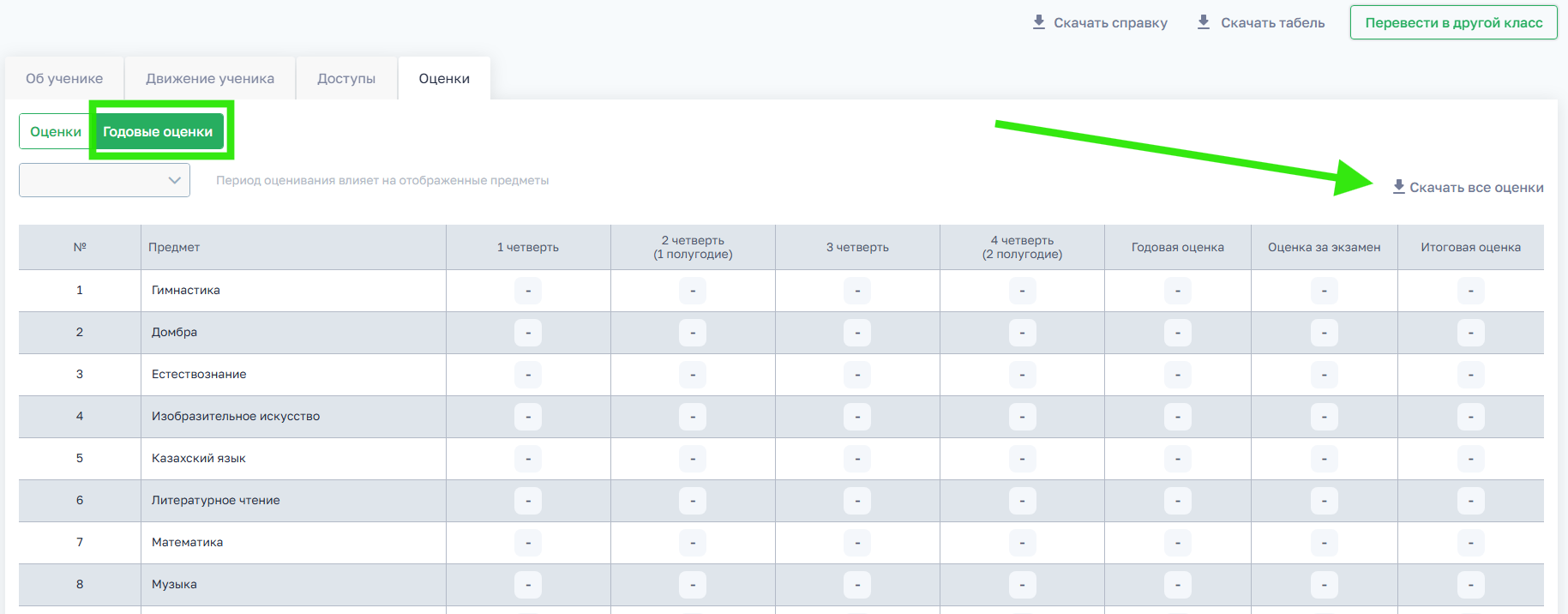Click chevron arrow of period selector
The image size is (1568, 614).
[x=174, y=180]
